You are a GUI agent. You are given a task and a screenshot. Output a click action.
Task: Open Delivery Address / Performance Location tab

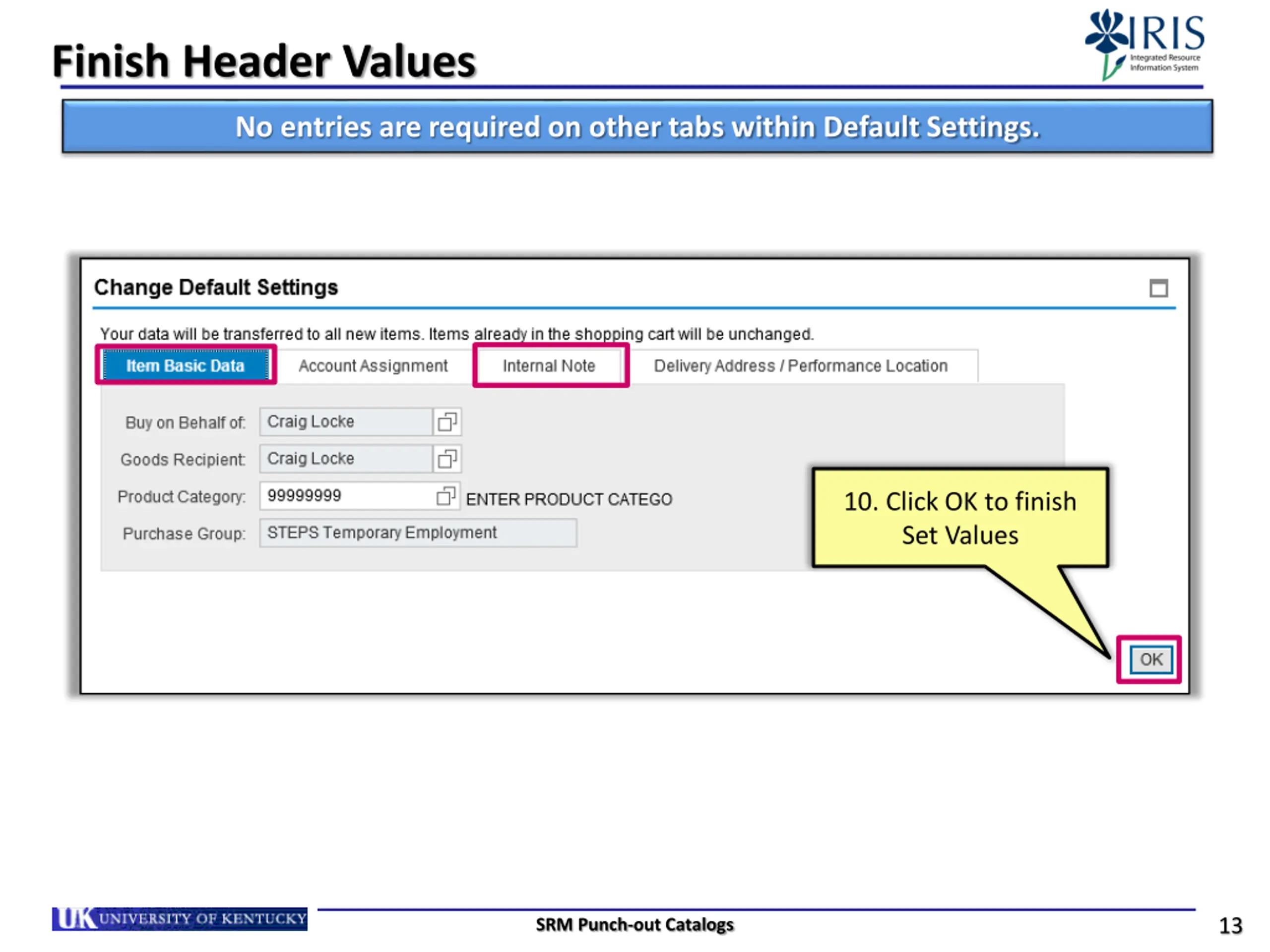(800, 365)
